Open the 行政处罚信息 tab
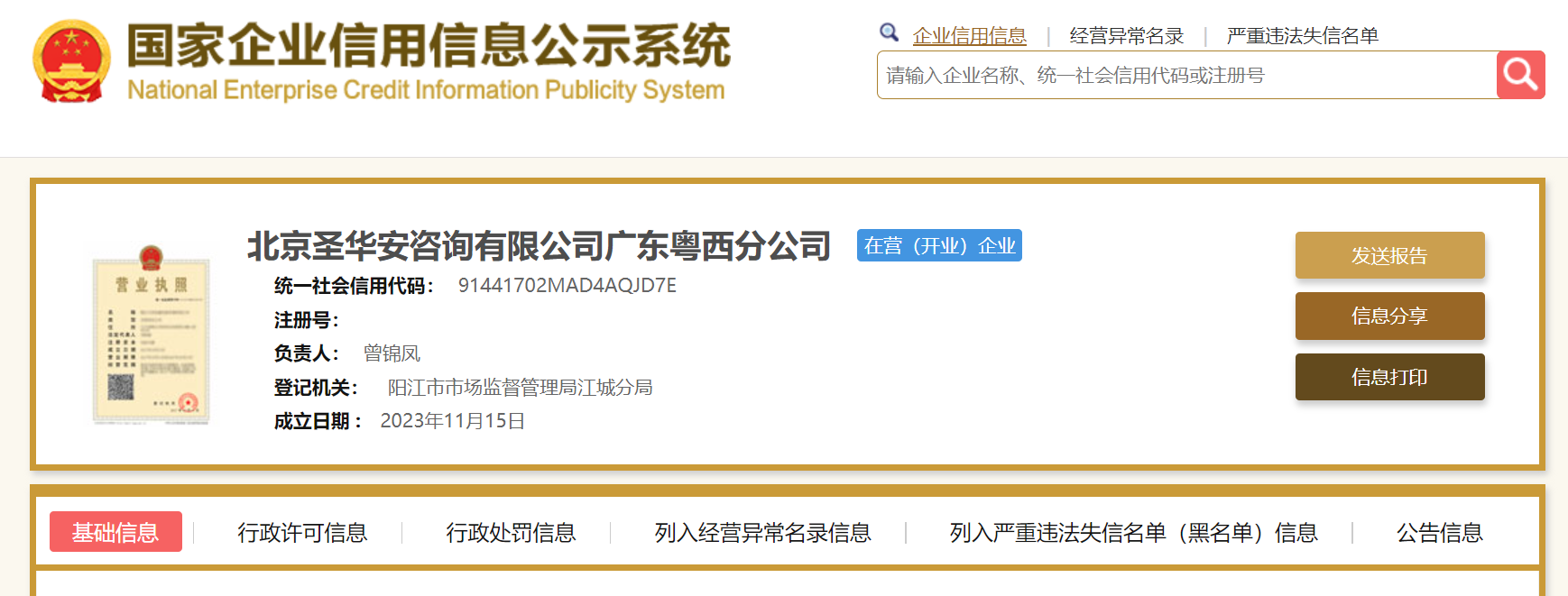 click(511, 533)
